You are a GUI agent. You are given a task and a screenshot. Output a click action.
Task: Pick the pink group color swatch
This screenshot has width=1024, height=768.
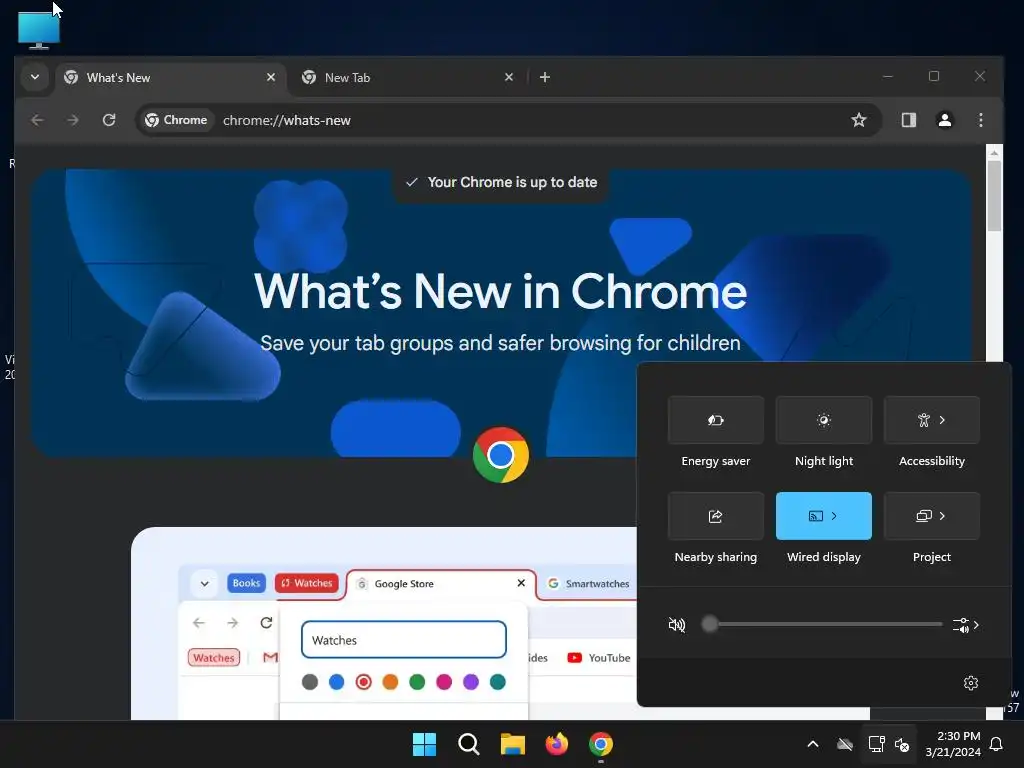pos(444,682)
